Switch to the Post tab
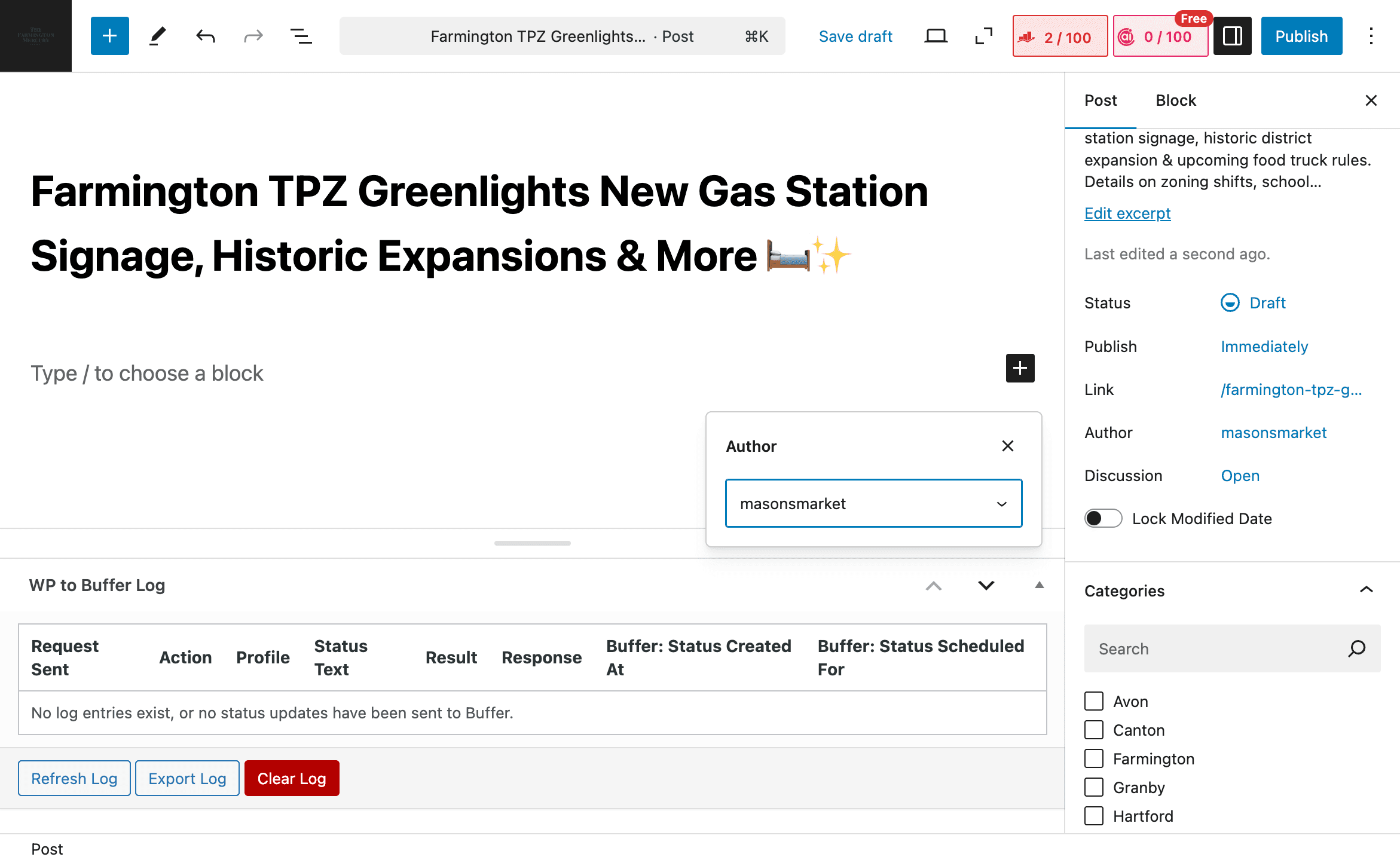This screenshot has height=863, width=1400. 1101,100
